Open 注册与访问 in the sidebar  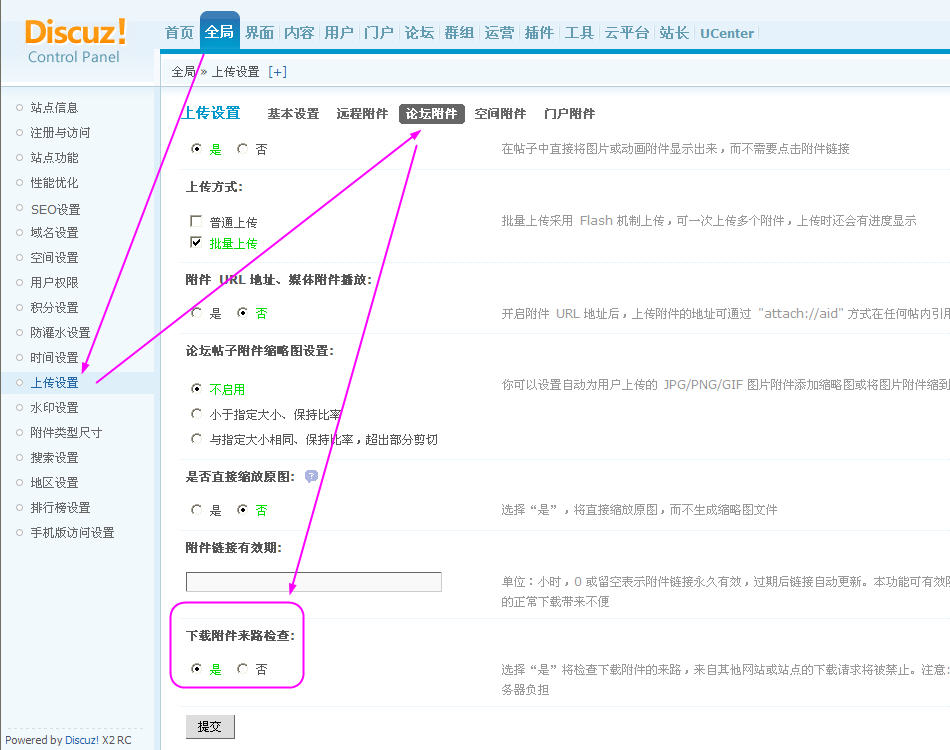[x=61, y=133]
